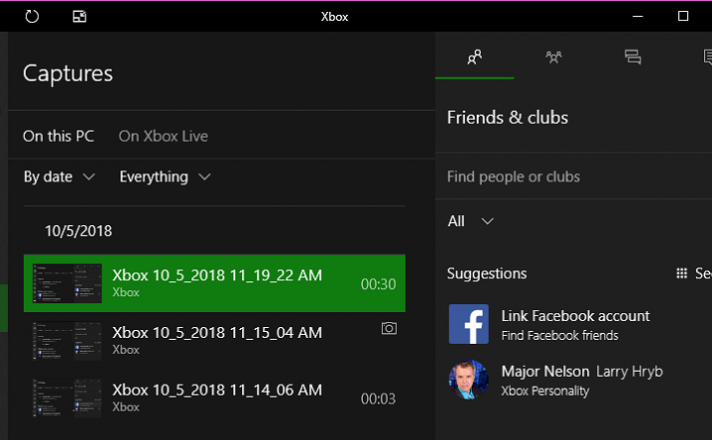Open the Messages chat icon tab
The width and height of the screenshot is (712, 440).
coord(633,57)
